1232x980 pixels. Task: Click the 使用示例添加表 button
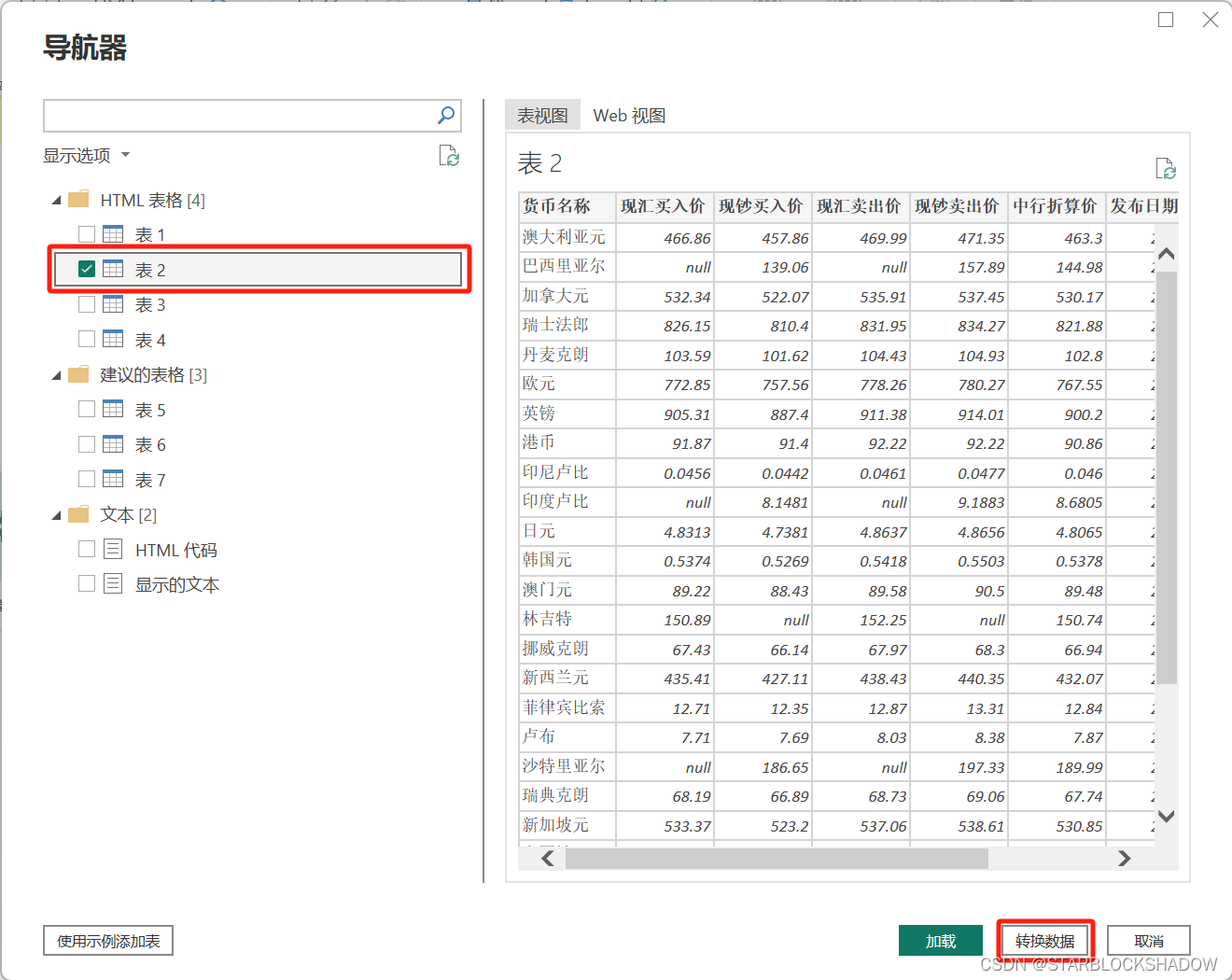coord(108,941)
